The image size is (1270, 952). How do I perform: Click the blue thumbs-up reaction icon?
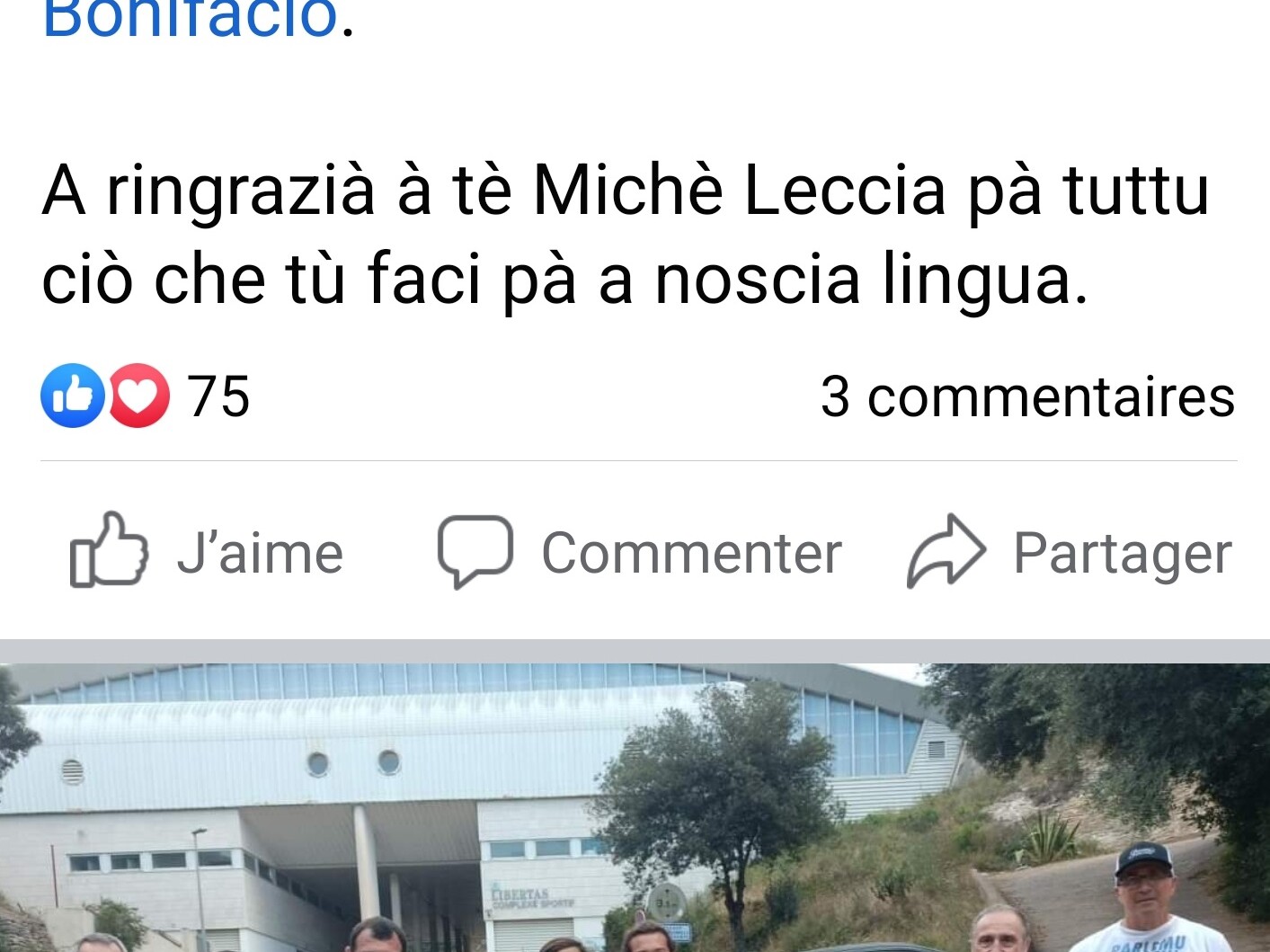click(x=72, y=396)
